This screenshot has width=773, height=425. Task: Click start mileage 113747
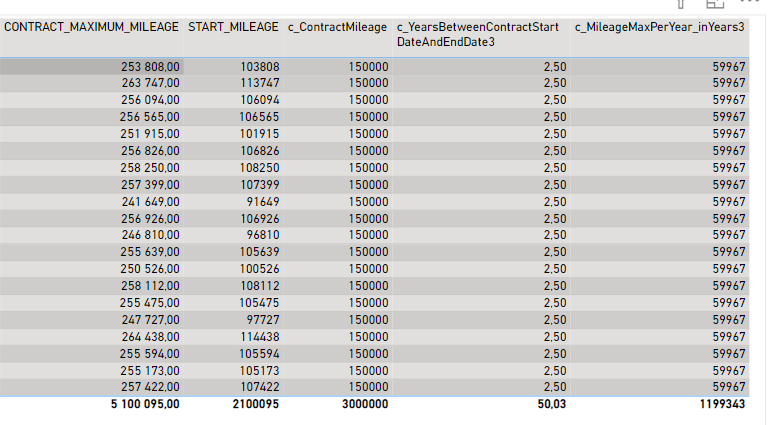pyautogui.click(x=260, y=83)
